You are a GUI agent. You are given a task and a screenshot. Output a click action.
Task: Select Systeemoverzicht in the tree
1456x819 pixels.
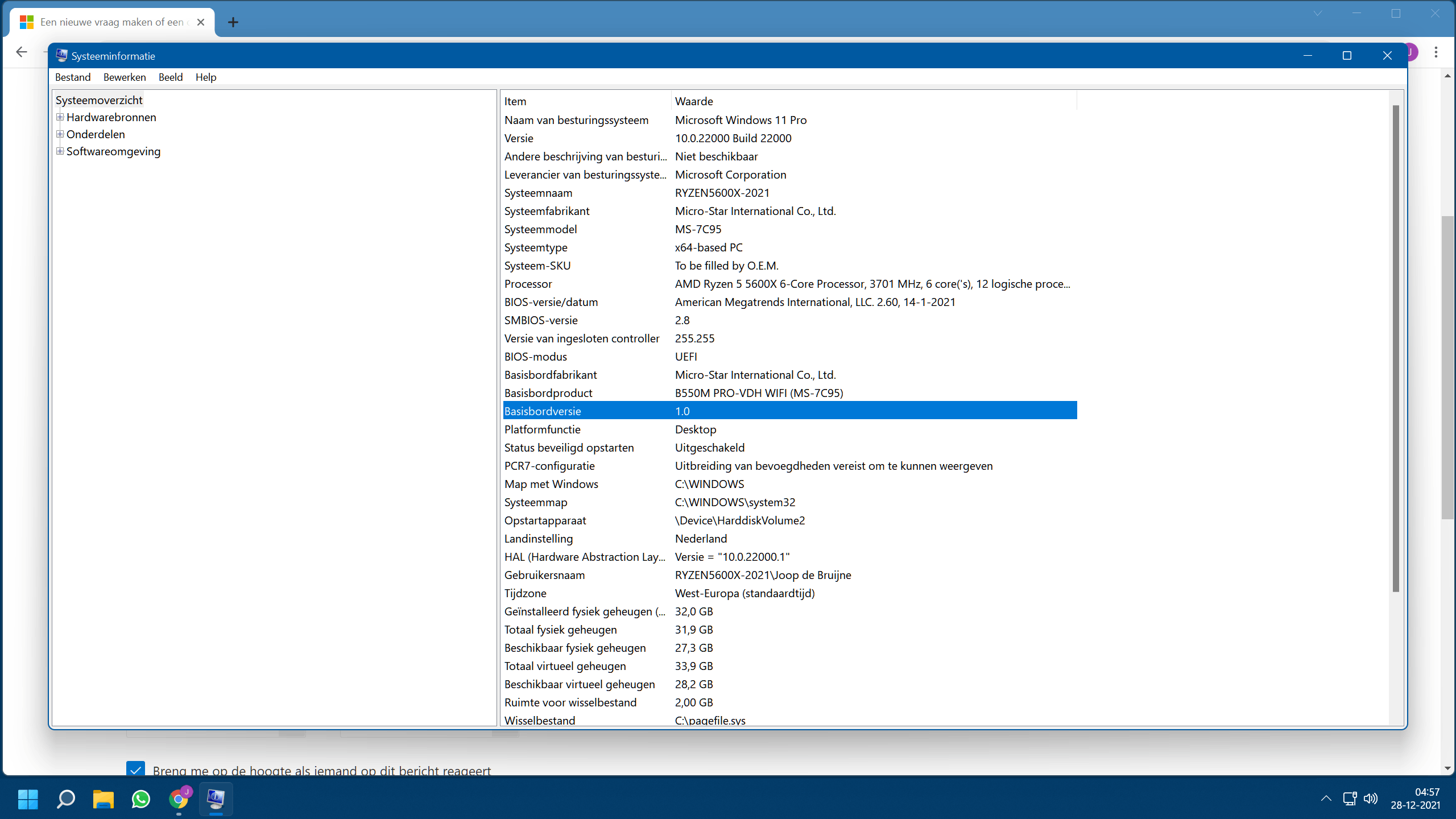(x=99, y=100)
